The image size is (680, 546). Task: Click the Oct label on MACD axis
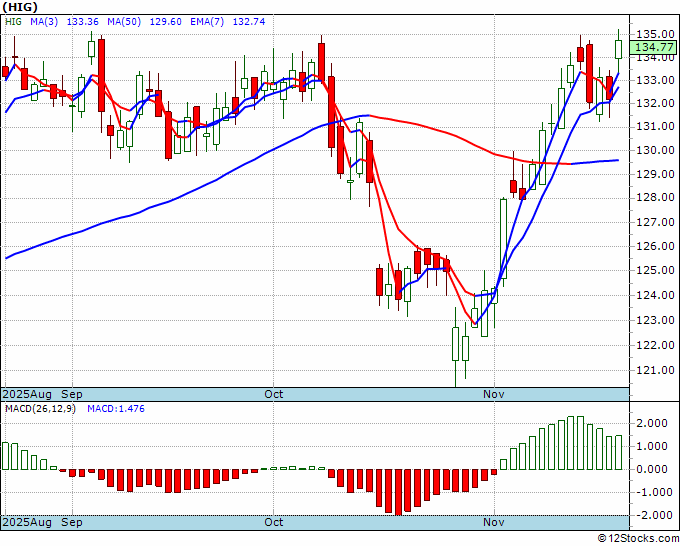274,522
